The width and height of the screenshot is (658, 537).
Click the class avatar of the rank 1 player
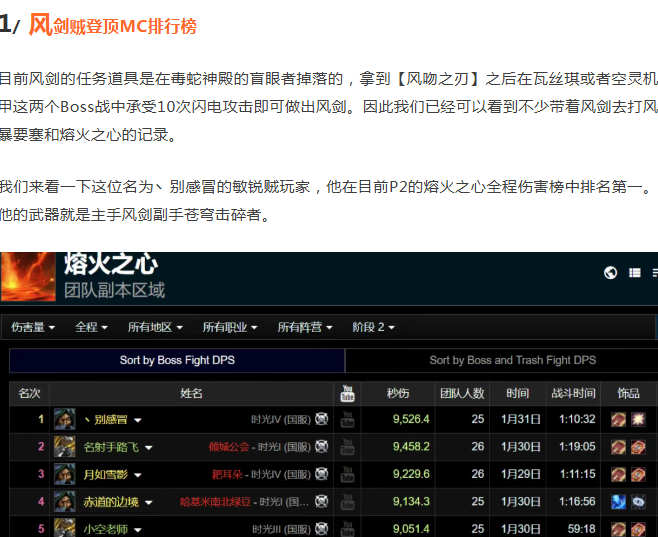pyautogui.click(x=65, y=419)
